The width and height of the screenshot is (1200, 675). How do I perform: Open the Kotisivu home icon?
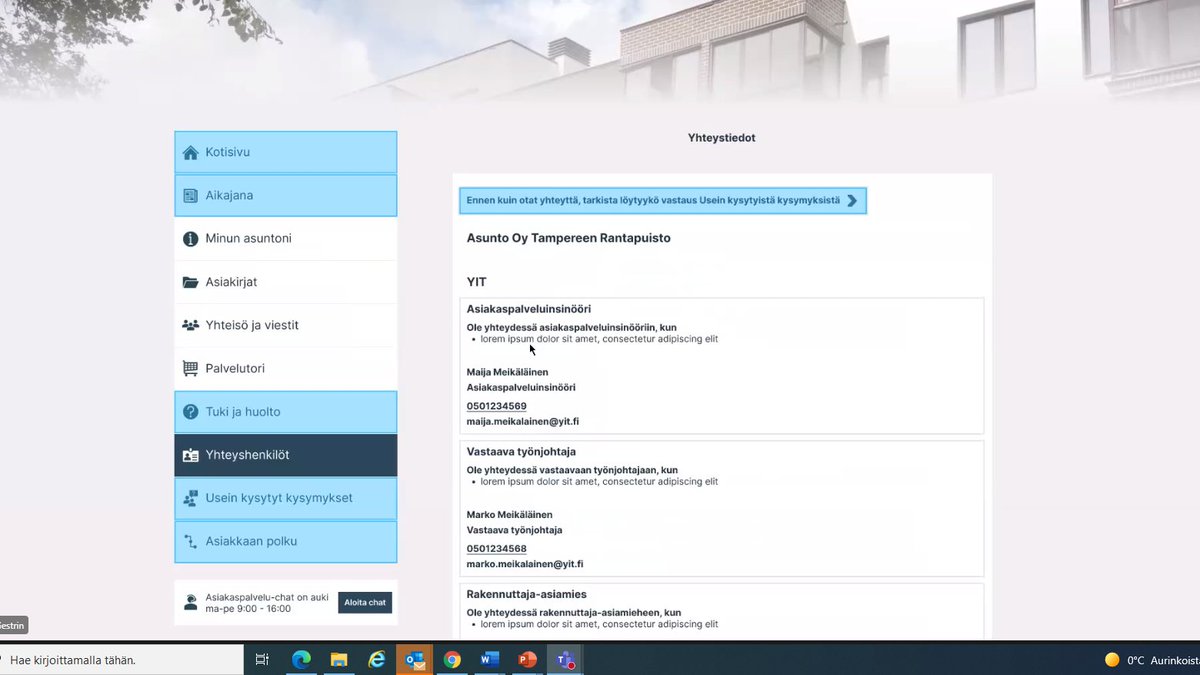(x=190, y=151)
